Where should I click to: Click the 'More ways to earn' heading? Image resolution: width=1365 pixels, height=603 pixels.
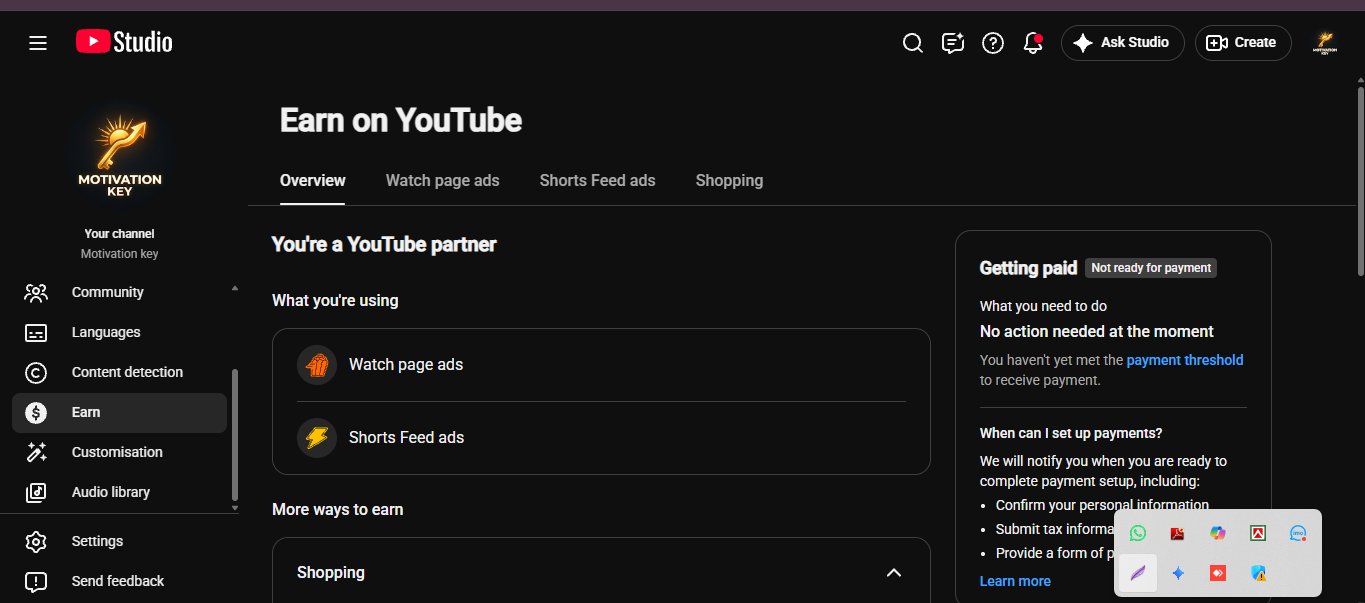[x=337, y=510]
